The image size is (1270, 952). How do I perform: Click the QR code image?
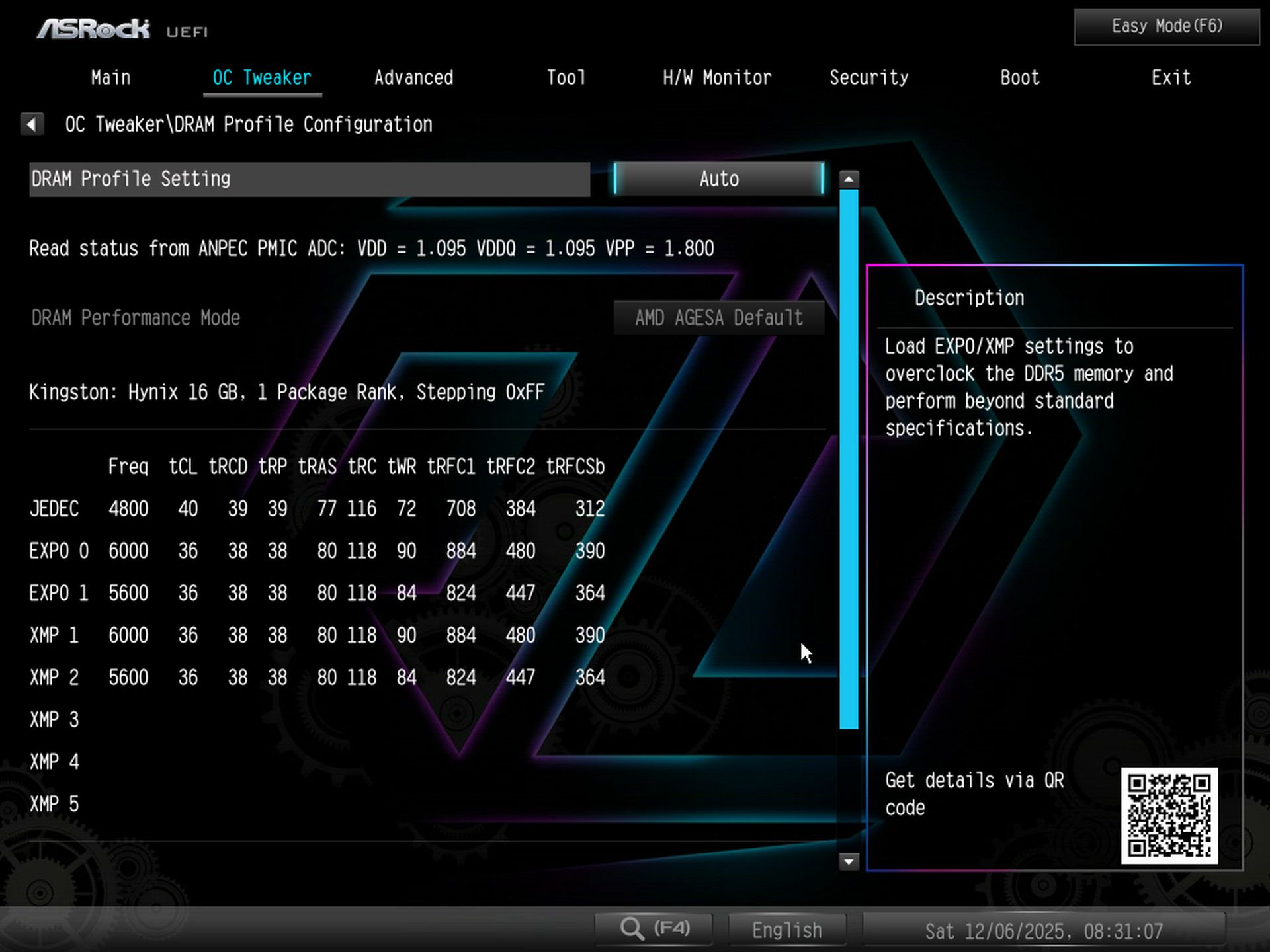(1169, 815)
